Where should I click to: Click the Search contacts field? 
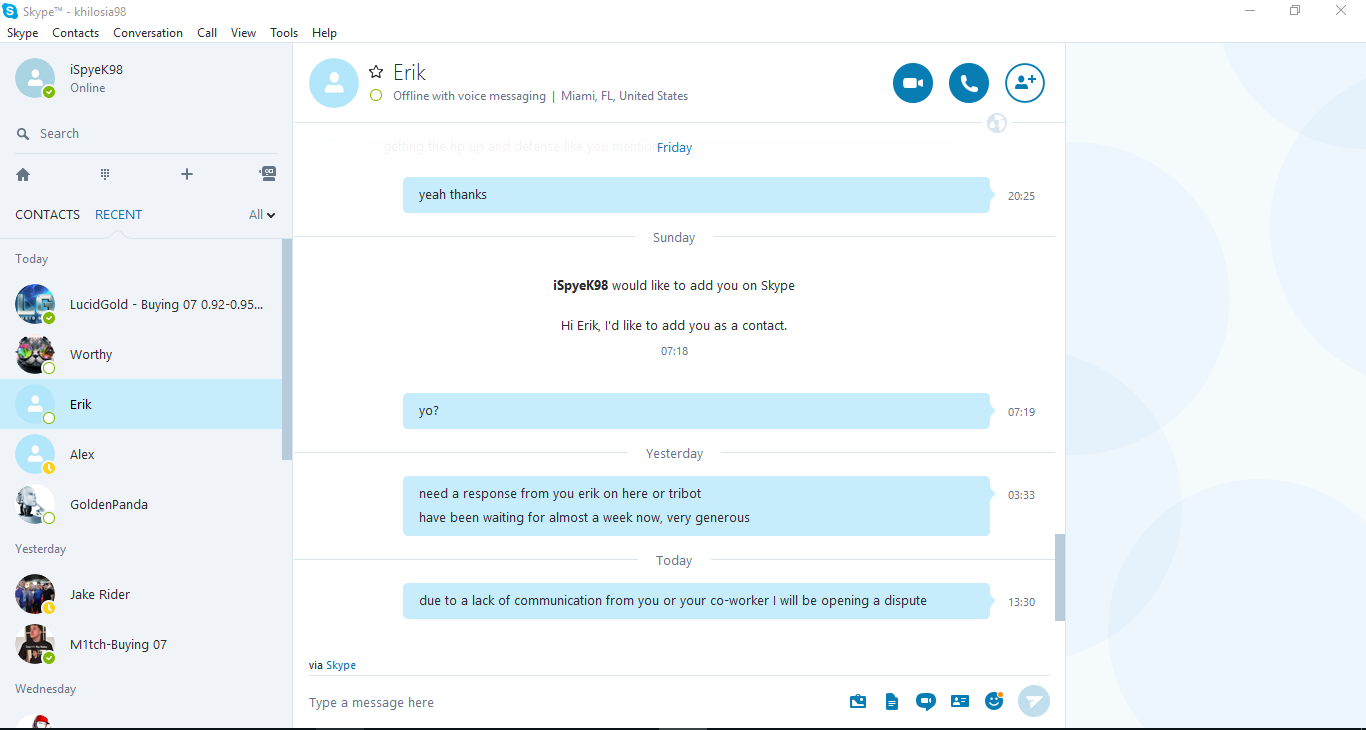coord(146,134)
